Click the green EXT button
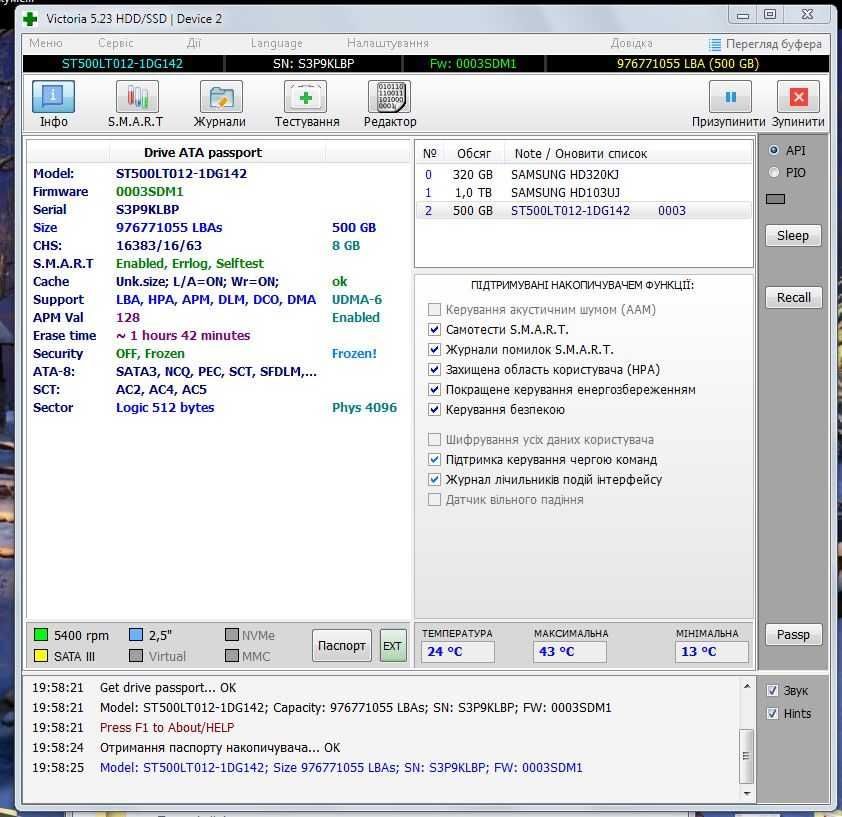842x817 pixels. tap(393, 646)
